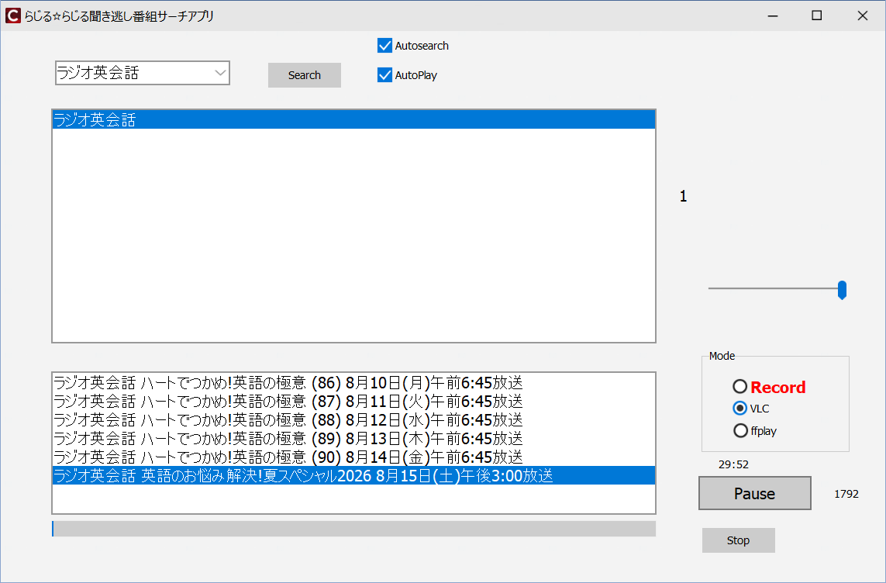
Task: Click the result count number 1
Action: (683, 197)
